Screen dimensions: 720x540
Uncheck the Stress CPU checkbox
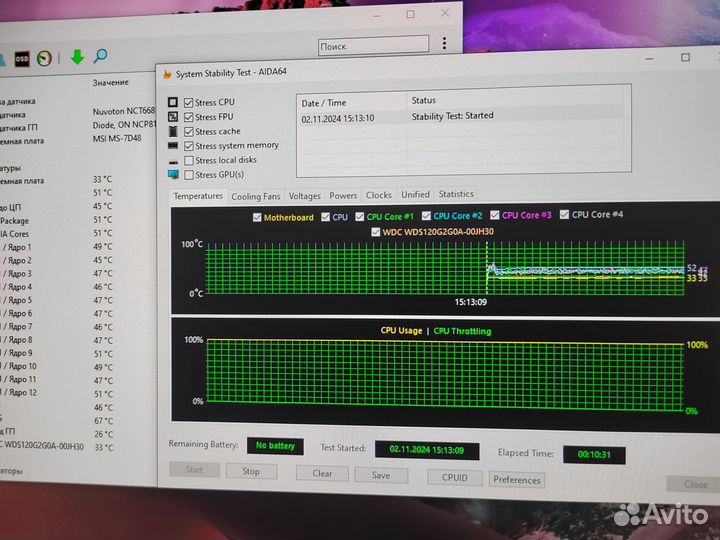188,102
